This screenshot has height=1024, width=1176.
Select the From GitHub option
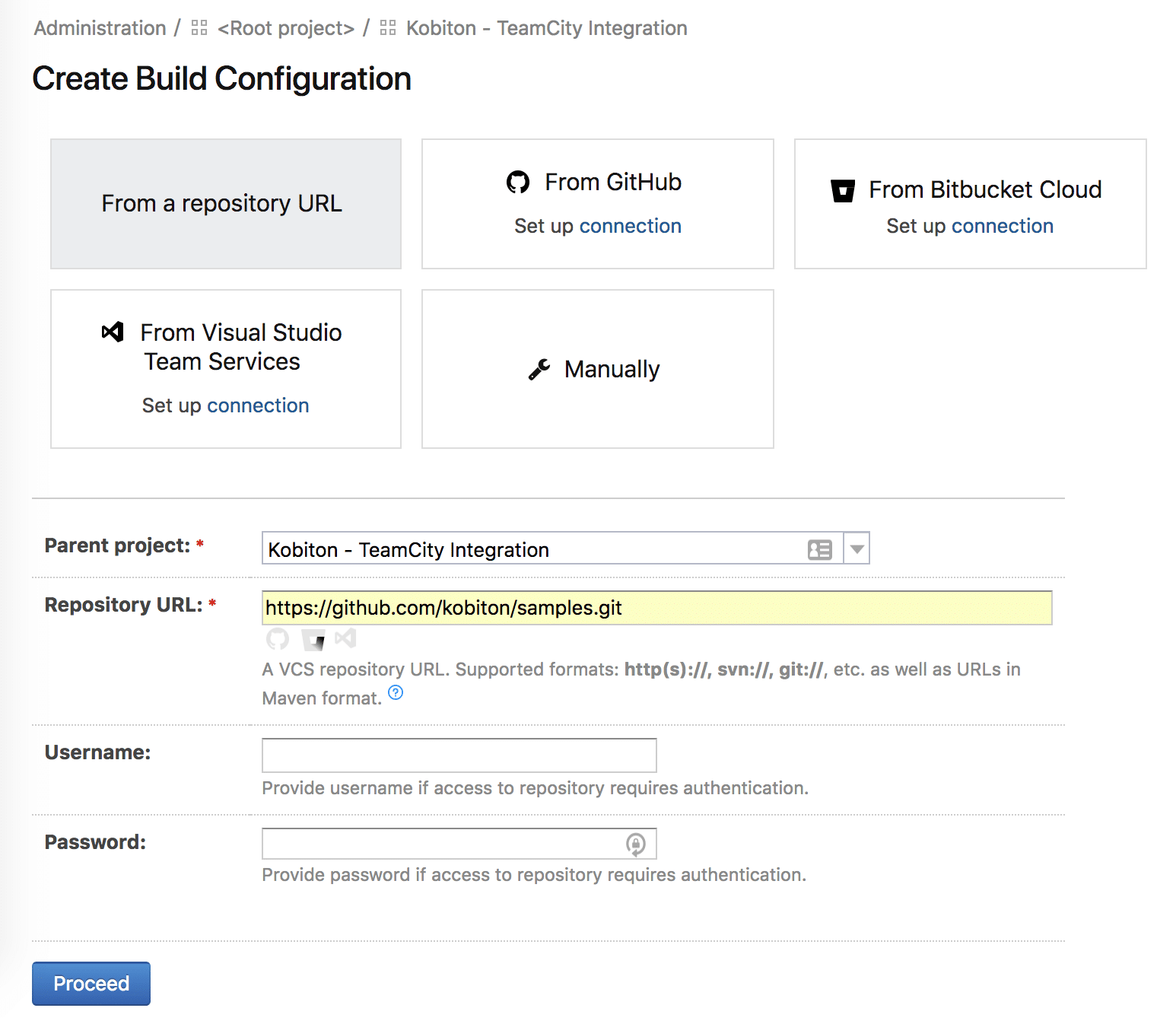(598, 204)
